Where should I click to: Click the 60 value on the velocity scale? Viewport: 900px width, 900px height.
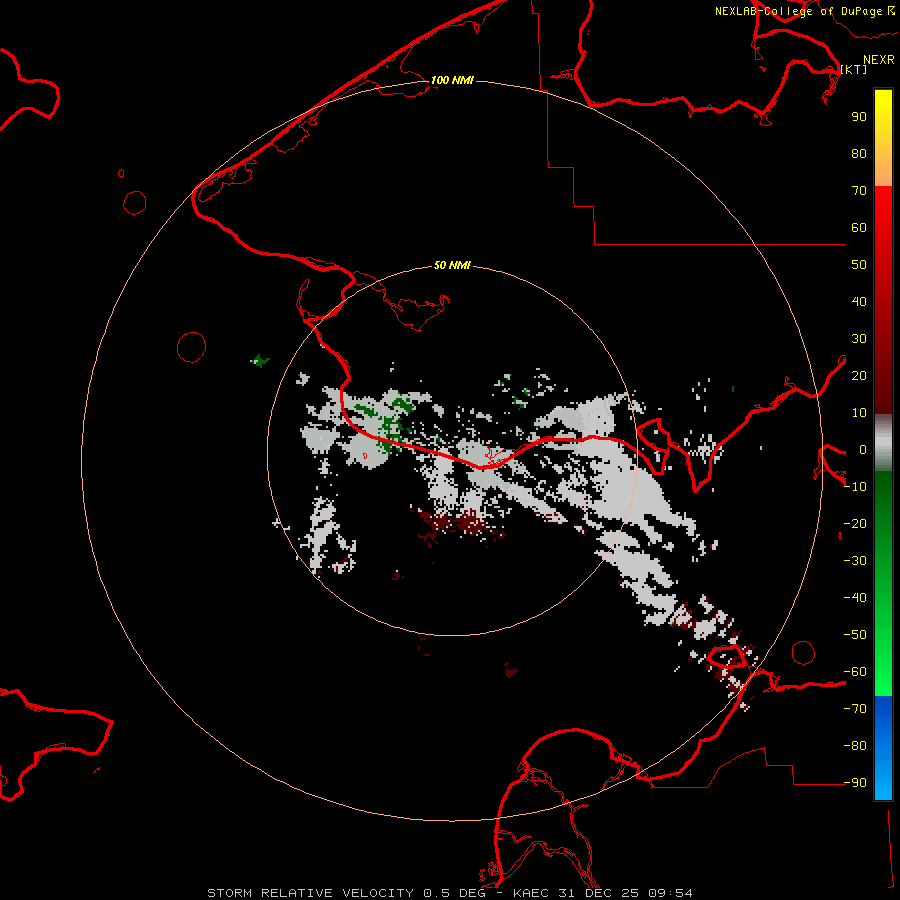click(x=859, y=228)
